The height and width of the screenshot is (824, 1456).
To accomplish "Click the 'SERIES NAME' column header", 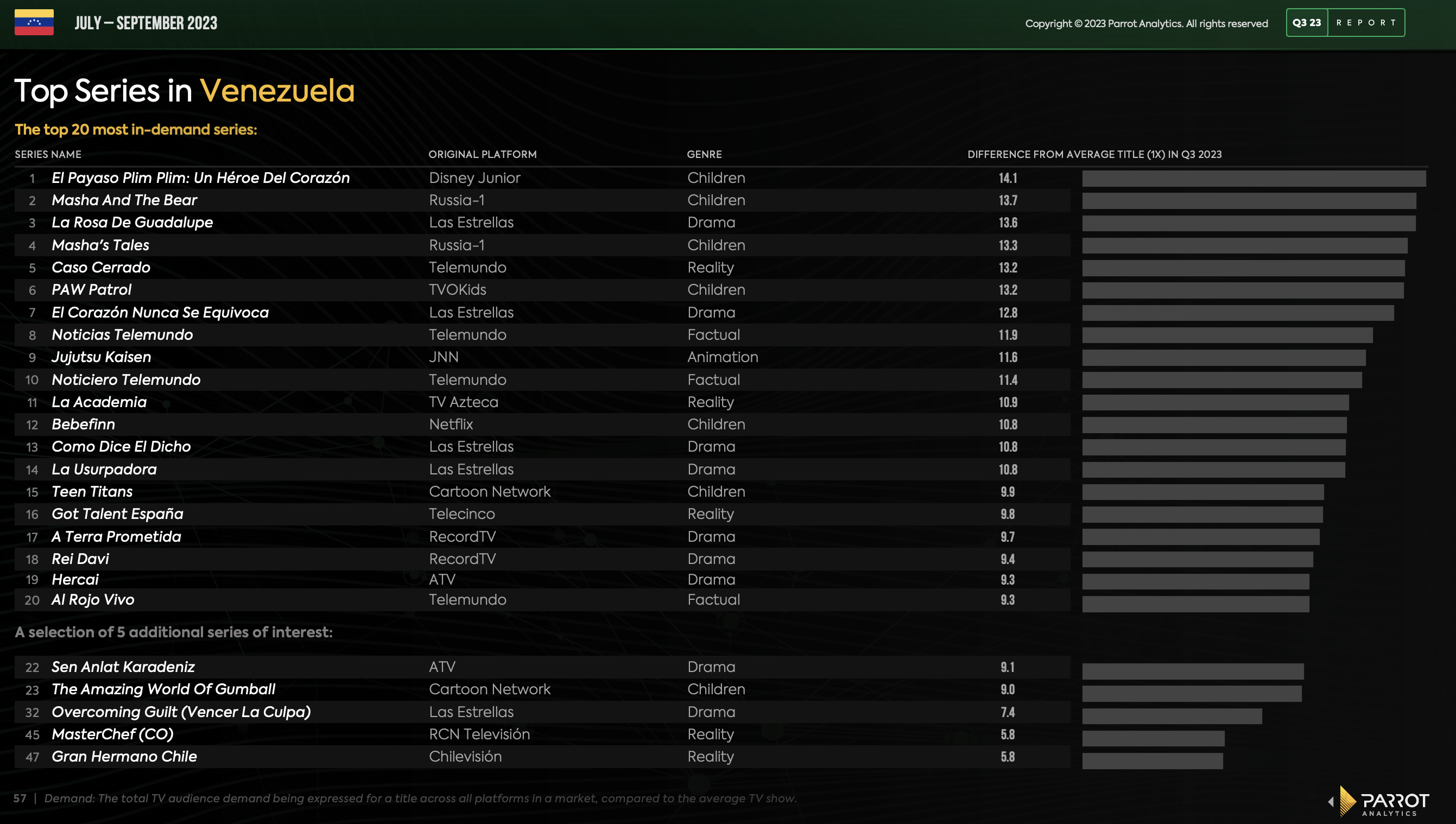I will [48, 154].
